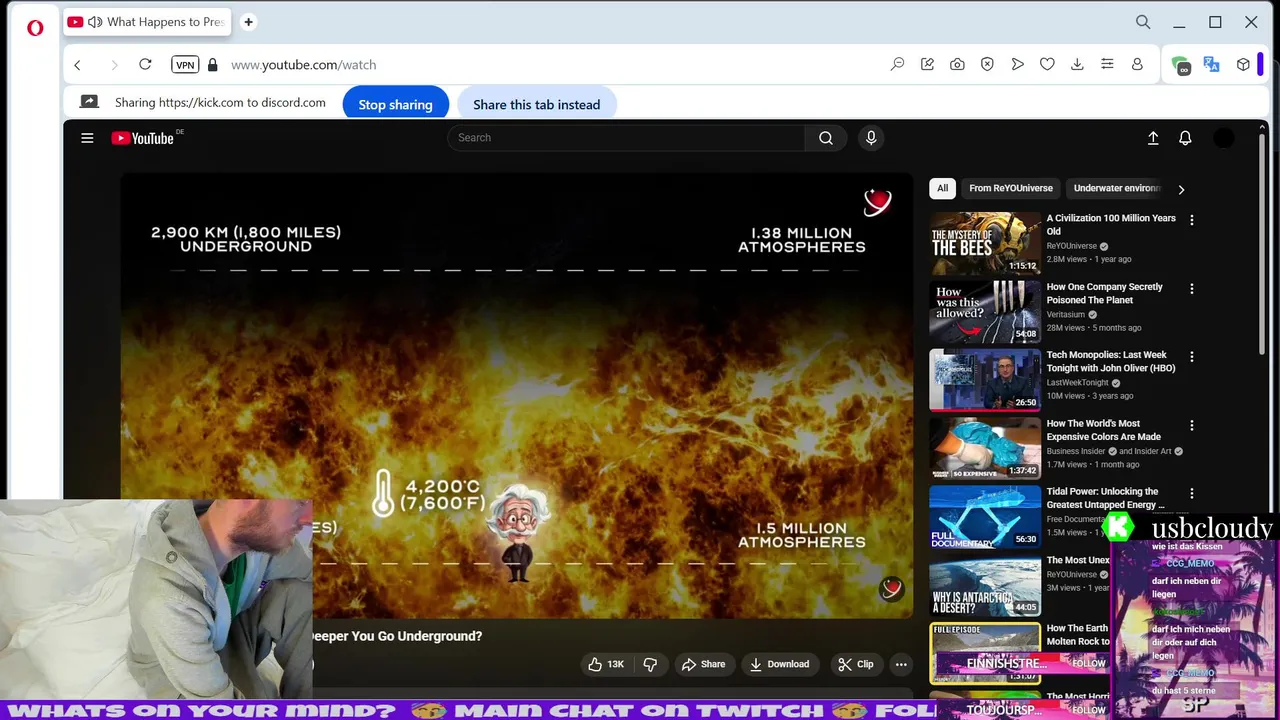This screenshot has width=1280, height=720.
Task: Take a snapshot with the camera icon
Action: [957, 64]
